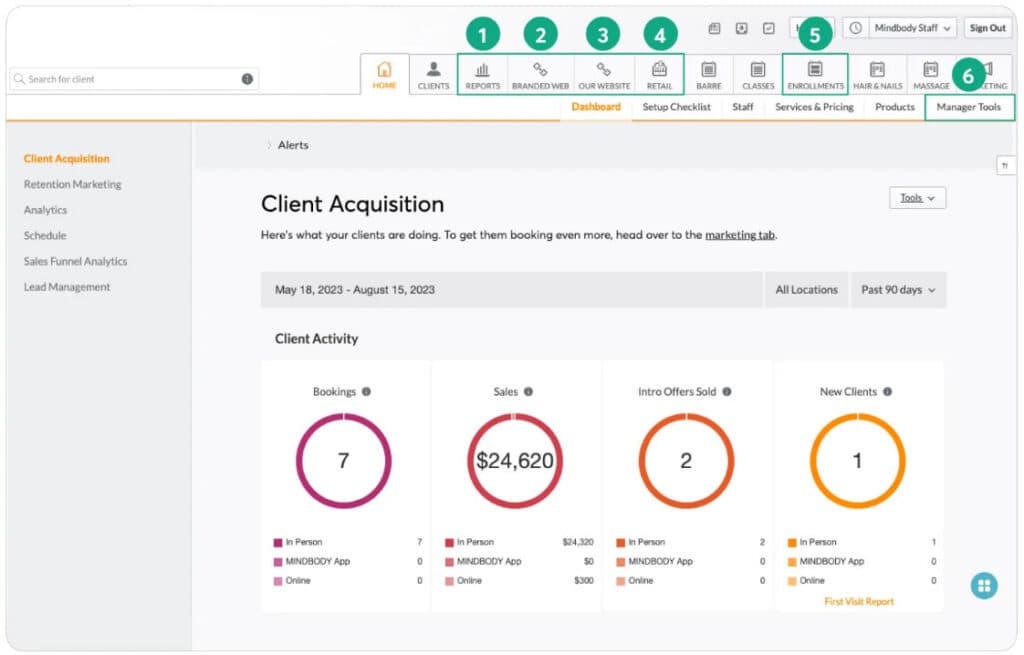Switch to the Manager Tools tab

968,107
